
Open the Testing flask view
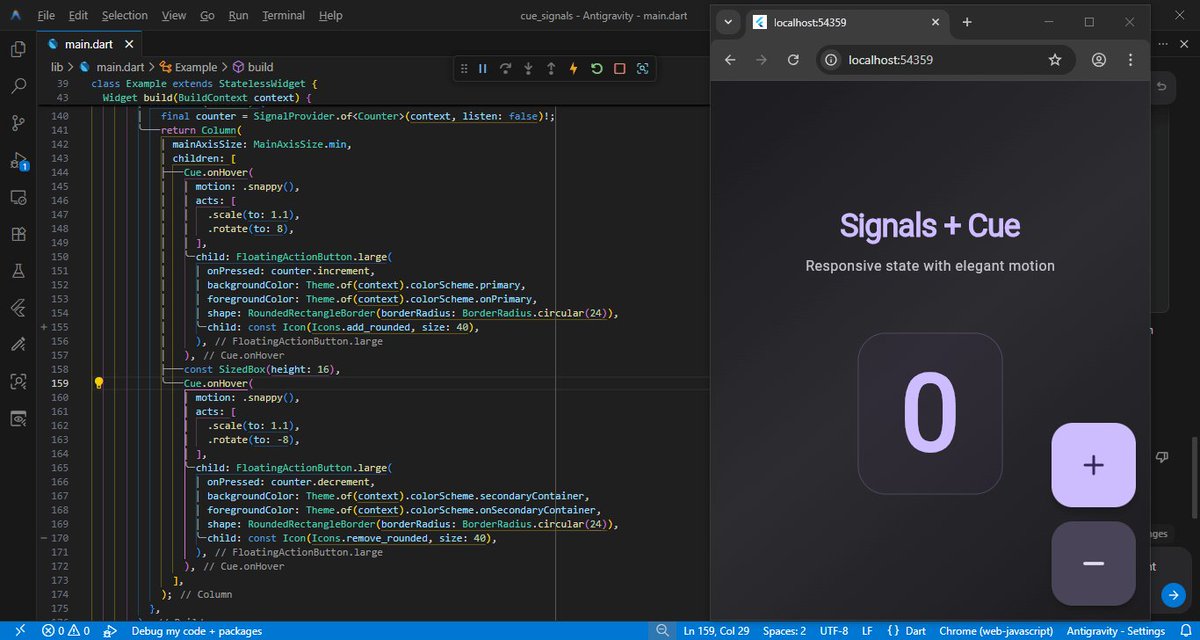click(x=18, y=270)
